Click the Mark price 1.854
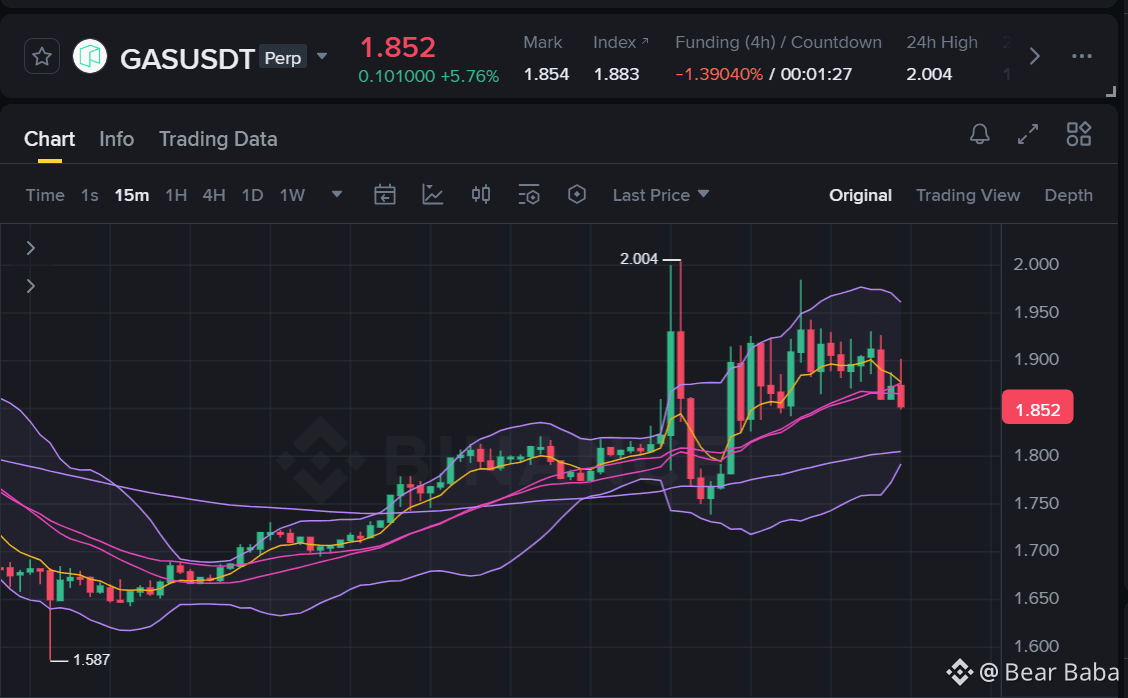Image resolution: width=1128 pixels, height=698 pixels. point(546,74)
